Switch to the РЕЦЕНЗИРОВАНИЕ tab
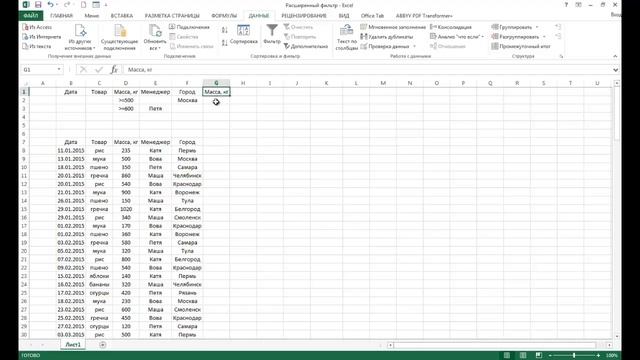 click(304, 16)
